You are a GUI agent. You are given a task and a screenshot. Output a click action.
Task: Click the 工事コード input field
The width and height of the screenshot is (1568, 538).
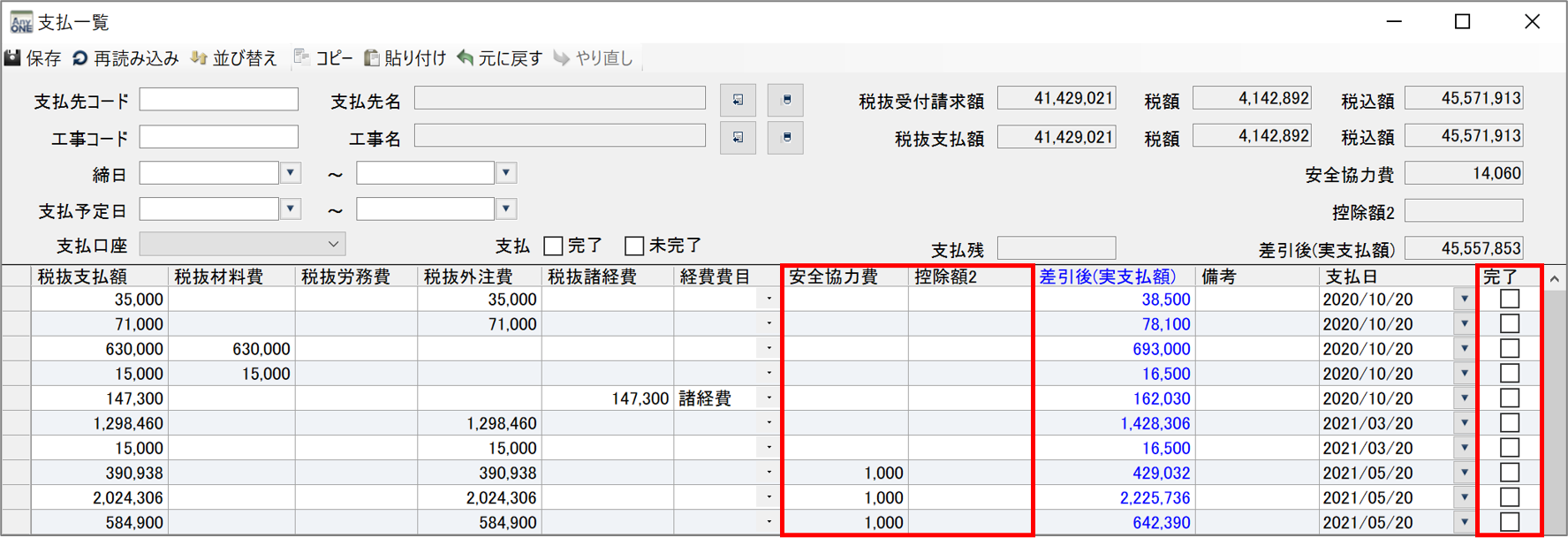[218, 137]
